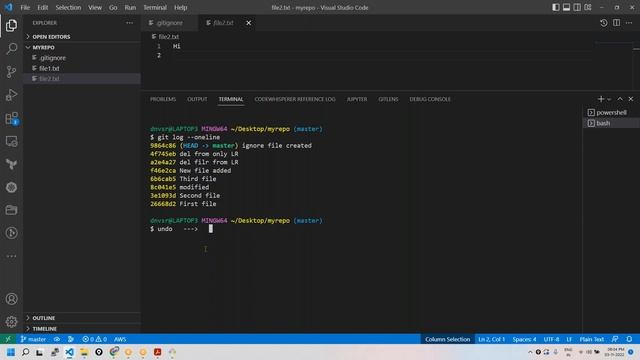Open the Run menu
Screen dimensions: 640x360
coord(130,7)
